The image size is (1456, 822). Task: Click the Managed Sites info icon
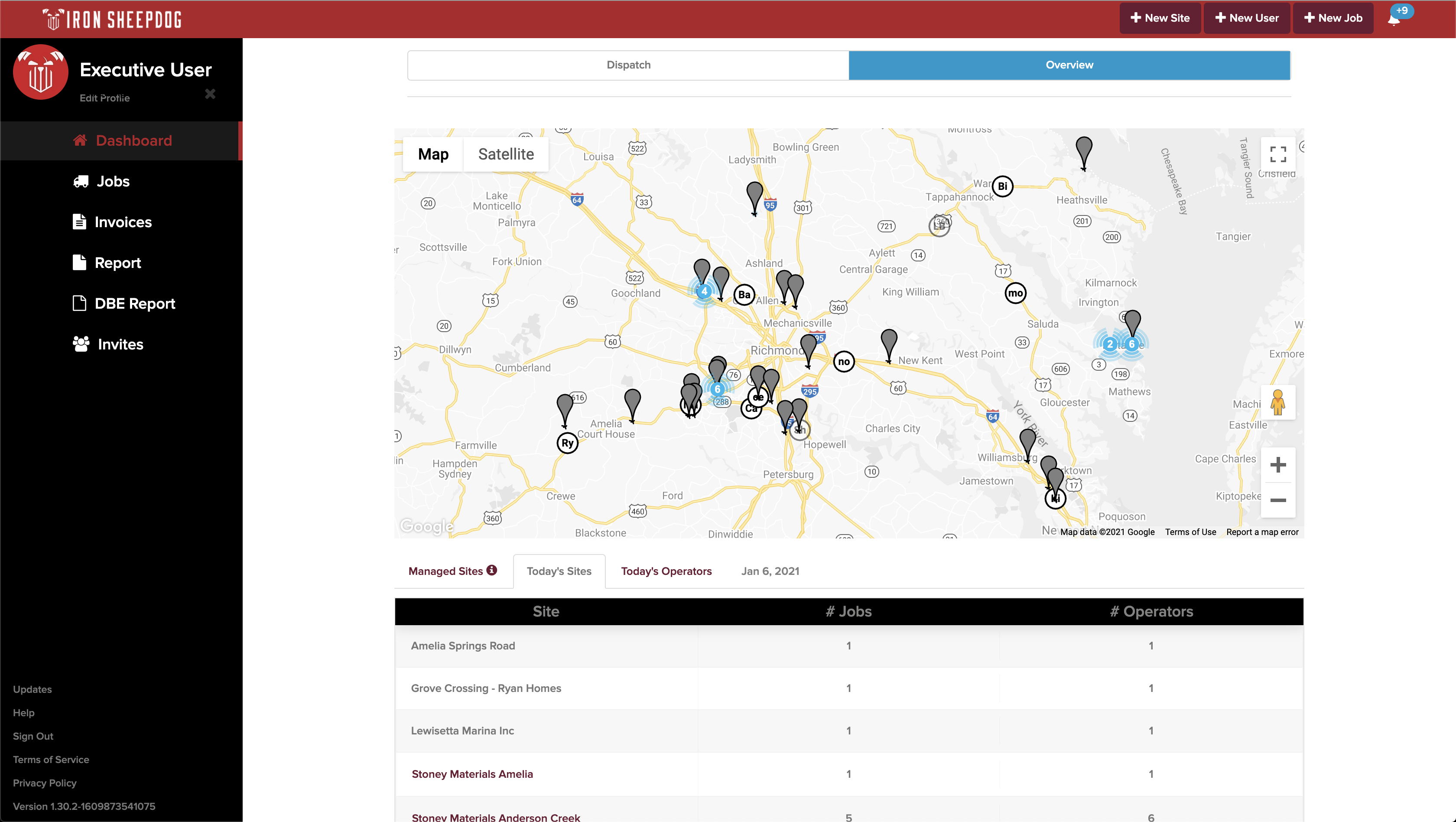(492, 570)
